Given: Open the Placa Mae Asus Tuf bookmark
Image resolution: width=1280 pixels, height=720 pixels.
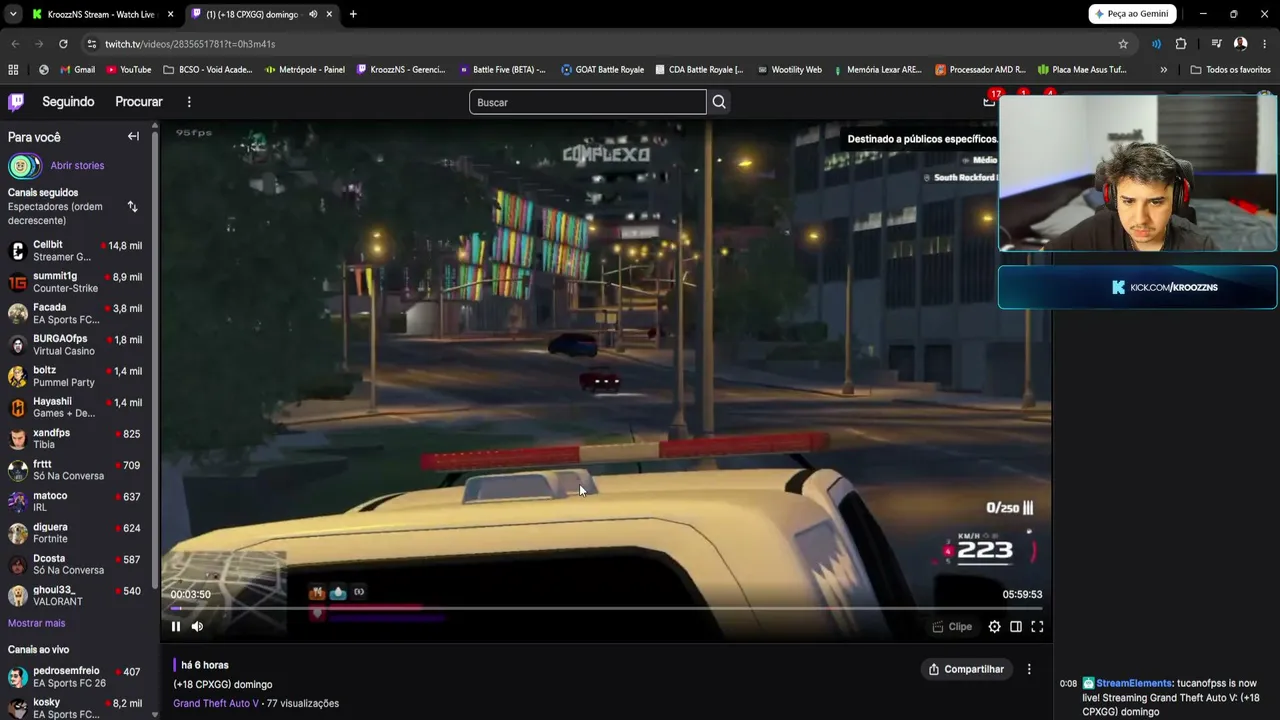Looking at the screenshot, I should point(1082,70).
